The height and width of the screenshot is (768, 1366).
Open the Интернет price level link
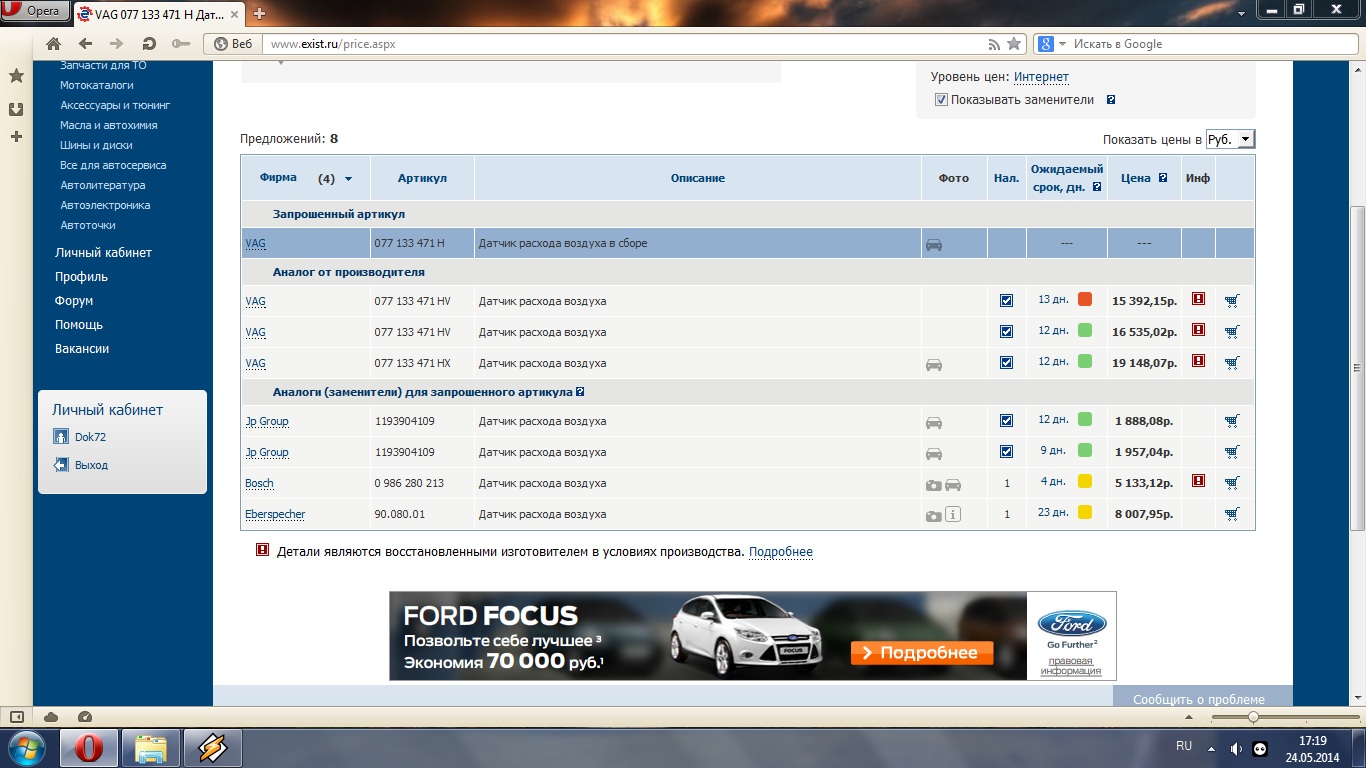coord(1041,77)
